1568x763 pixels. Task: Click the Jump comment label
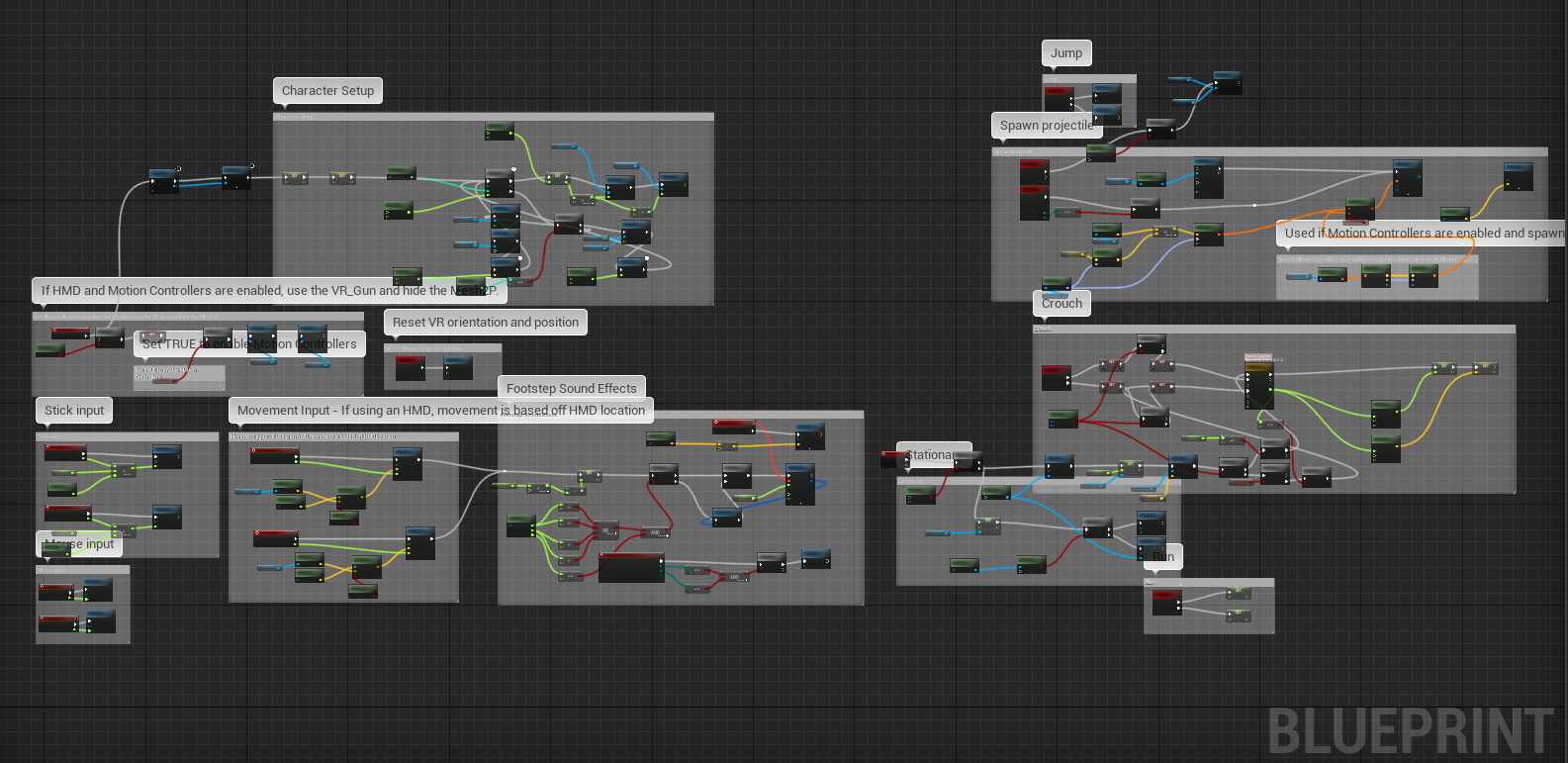tap(1065, 53)
